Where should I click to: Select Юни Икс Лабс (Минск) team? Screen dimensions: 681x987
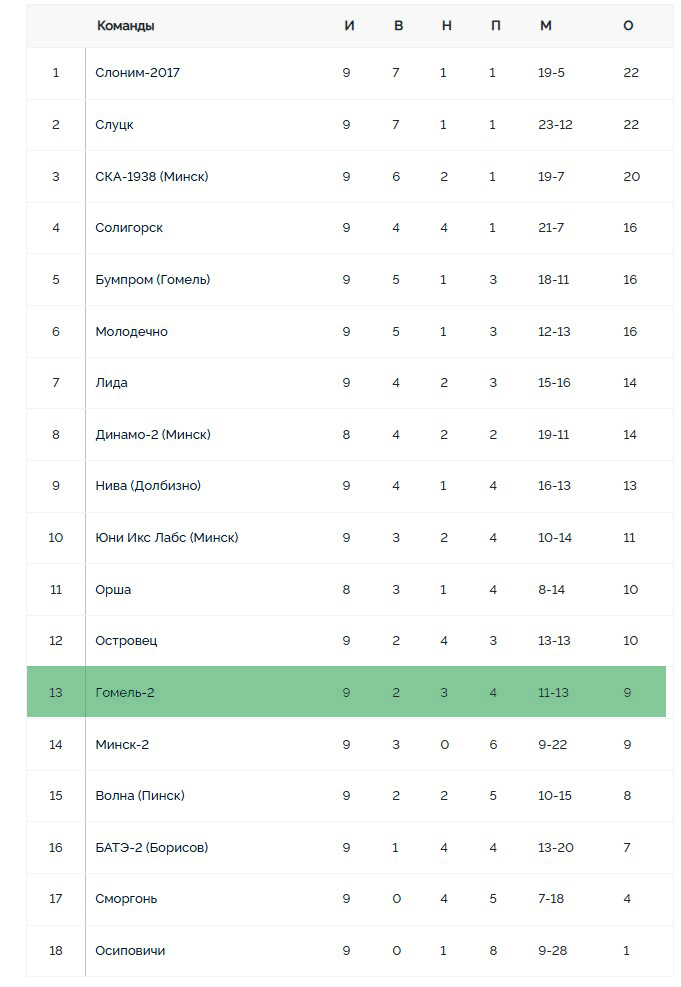[167, 538]
